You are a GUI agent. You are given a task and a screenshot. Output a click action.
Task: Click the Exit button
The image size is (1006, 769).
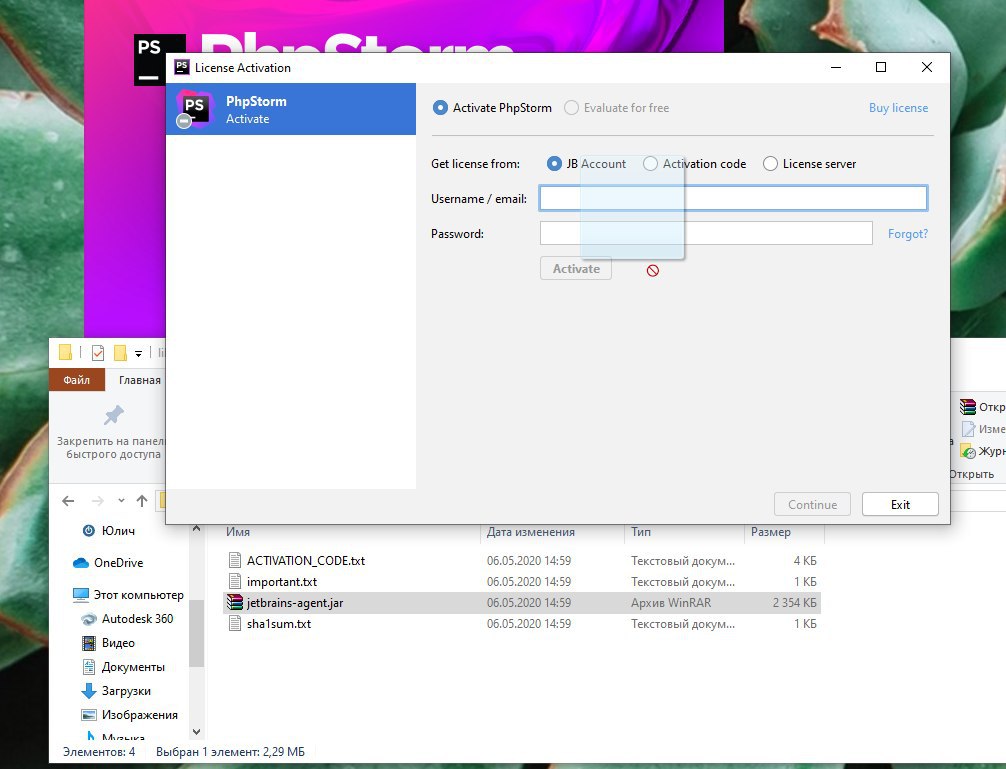900,504
